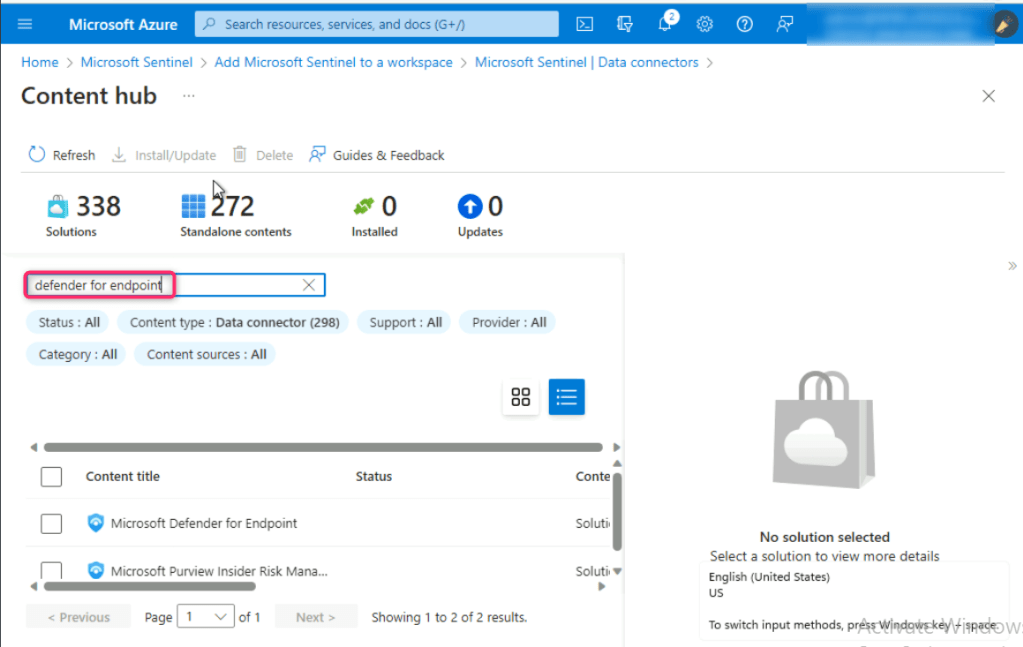The image size is (1023, 647).
Task: Switch to grid view layout
Action: pyautogui.click(x=520, y=397)
